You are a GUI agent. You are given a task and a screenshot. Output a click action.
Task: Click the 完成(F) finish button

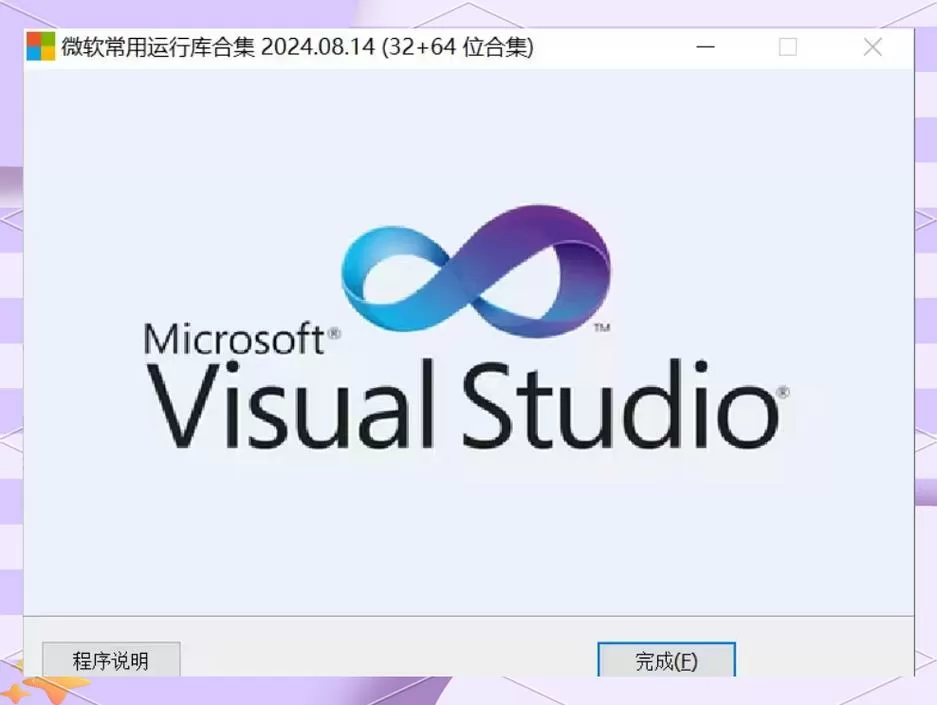pyautogui.click(x=666, y=660)
